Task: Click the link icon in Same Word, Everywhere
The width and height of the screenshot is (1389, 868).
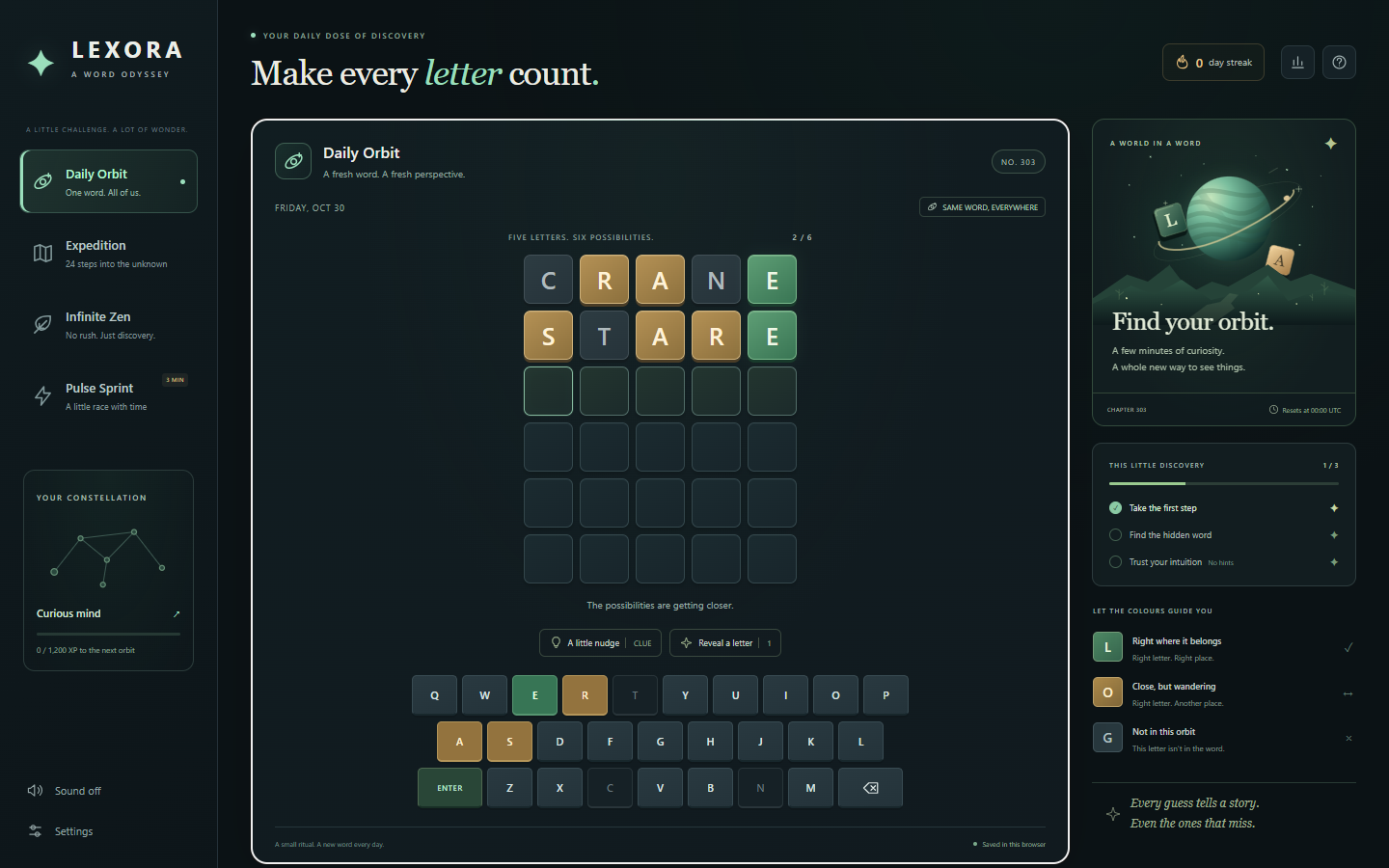Action: pos(932,207)
